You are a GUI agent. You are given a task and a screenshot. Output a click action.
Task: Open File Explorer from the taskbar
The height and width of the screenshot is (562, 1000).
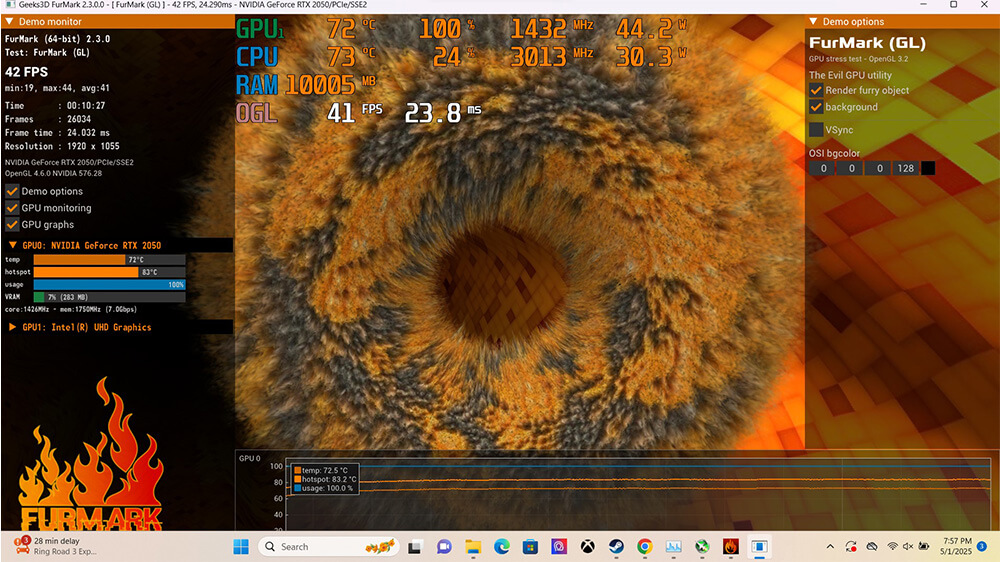(x=473, y=547)
